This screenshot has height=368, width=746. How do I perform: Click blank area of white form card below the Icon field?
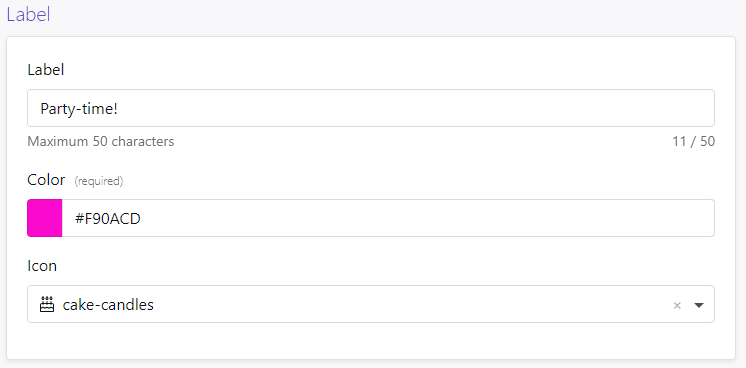[371, 341]
